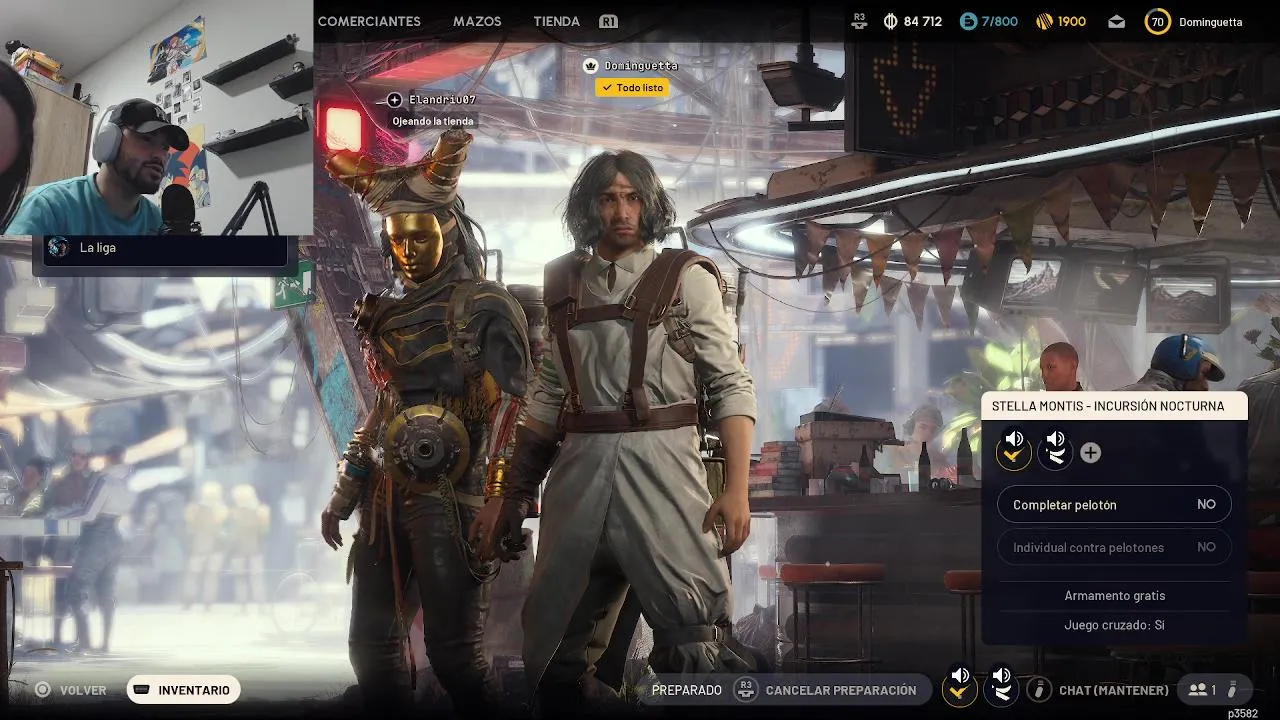The height and width of the screenshot is (720, 1280).
Task: Click the R3 icon beside Cancelar preparación
Action: [745, 690]
